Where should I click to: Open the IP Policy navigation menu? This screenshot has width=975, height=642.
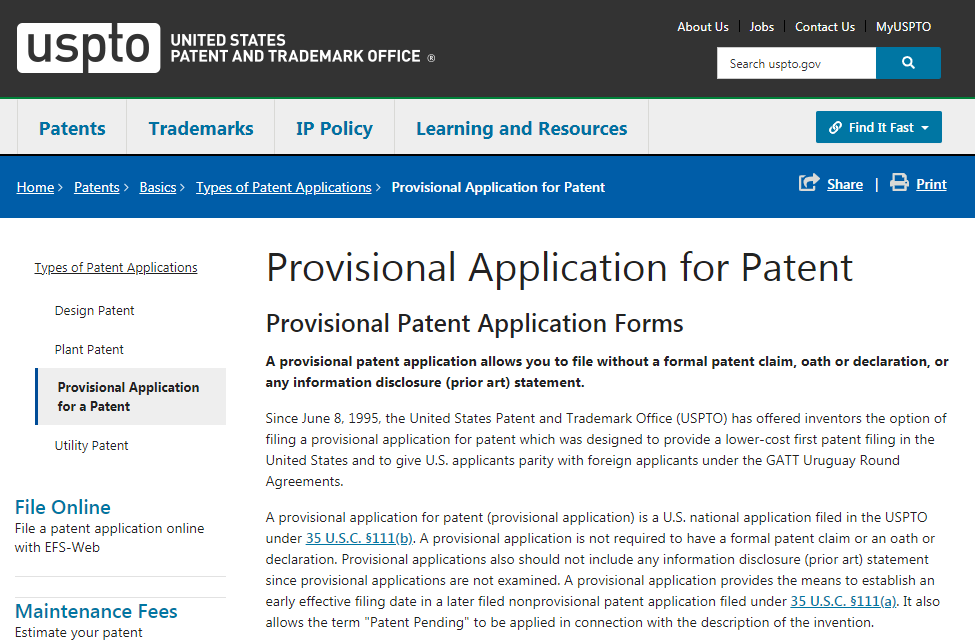click(334, 128)
